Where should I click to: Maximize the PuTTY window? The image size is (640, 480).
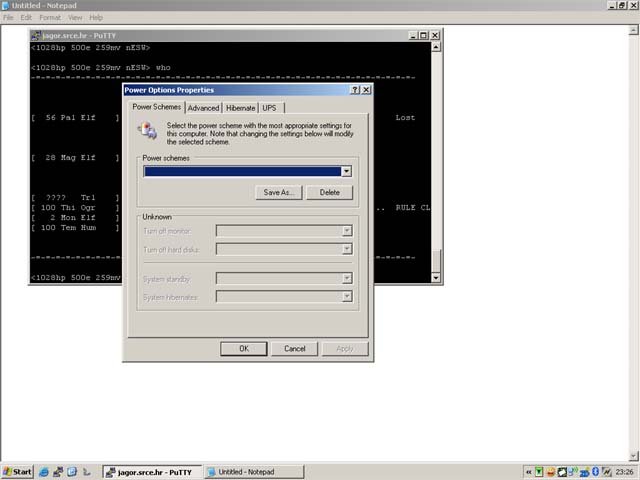(x=424, y=36)
